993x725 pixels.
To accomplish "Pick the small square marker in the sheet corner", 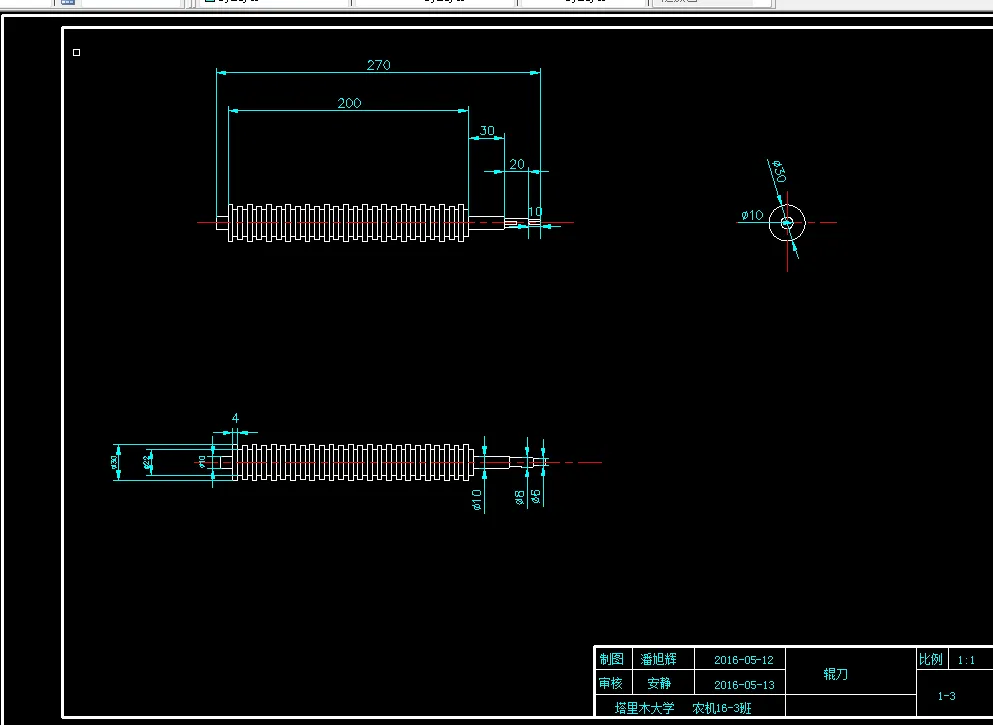I will coord(77,53).
